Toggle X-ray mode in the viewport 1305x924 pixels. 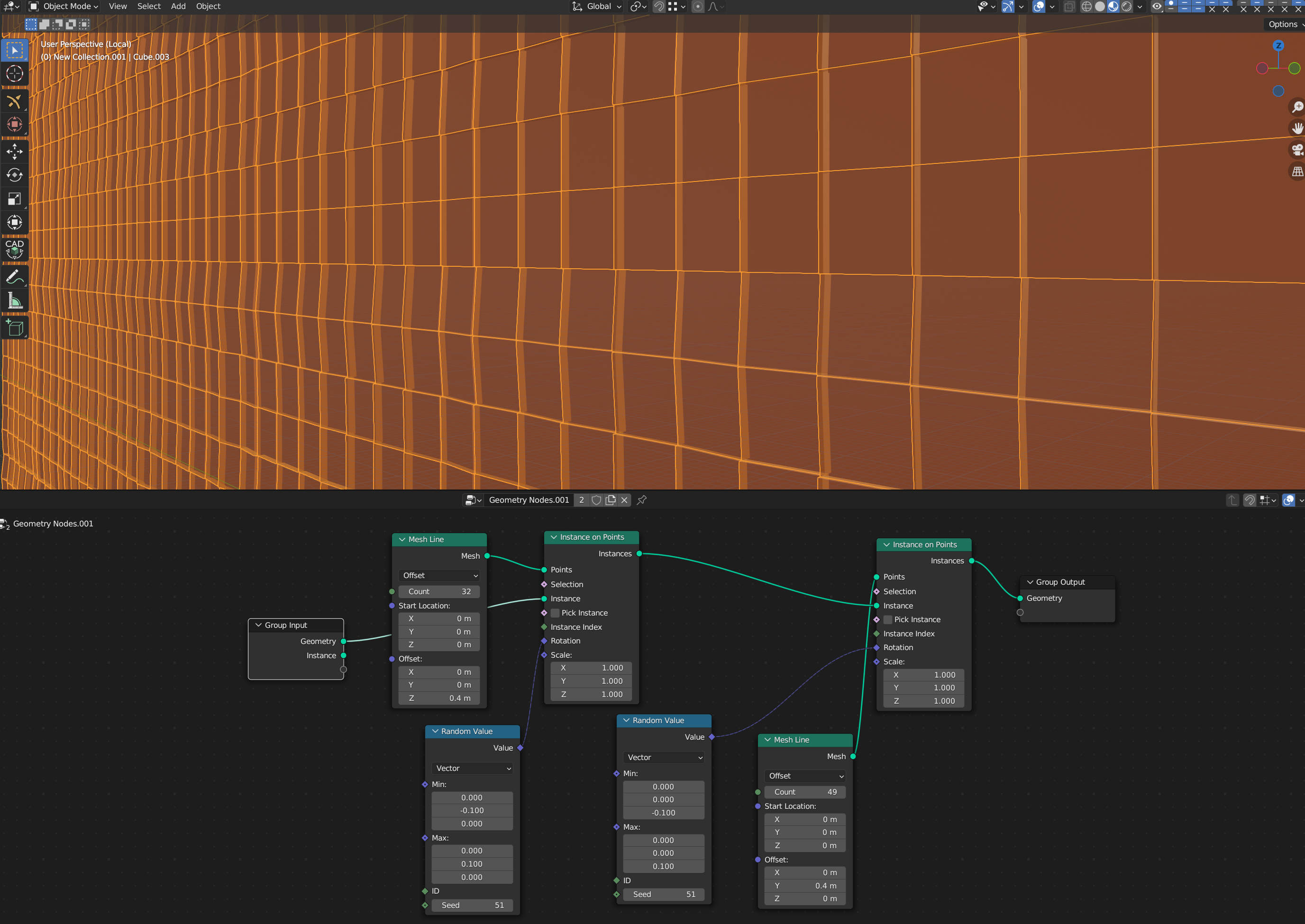pos(1069,6)
